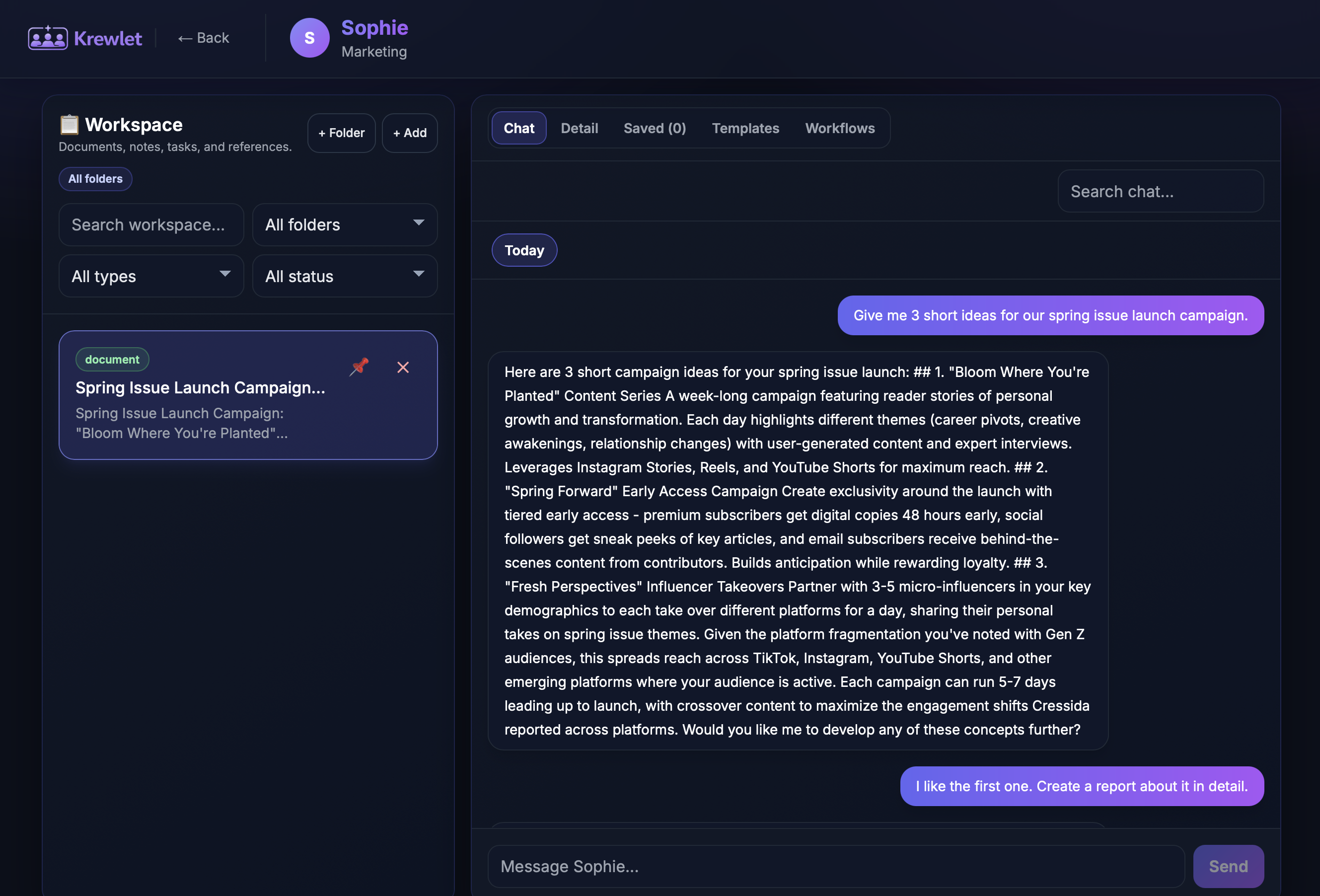Expand the All types selector
1320x896 pixels.
click(150, 276)
